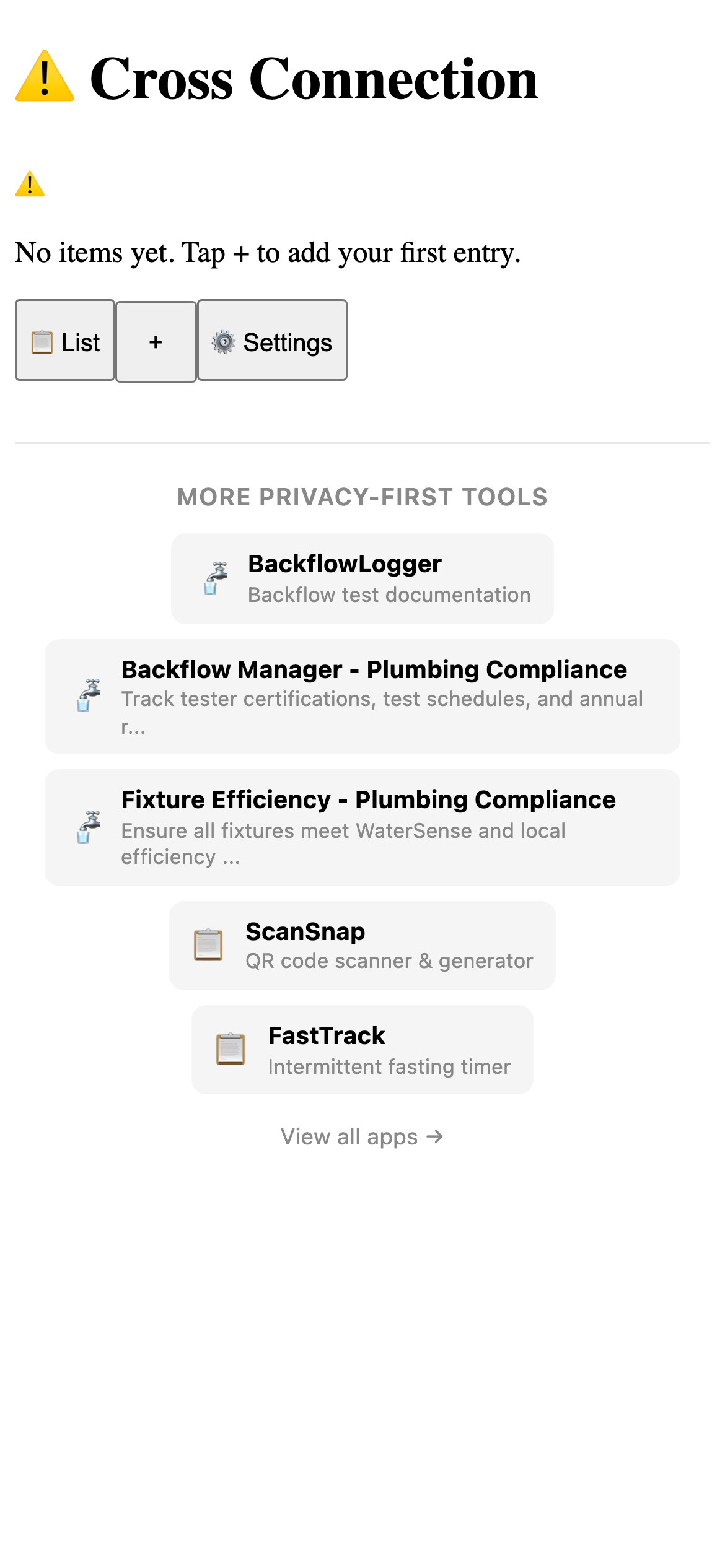Select the MORE PRIVACY-FIRST TOOLS heading
725x1568 pixels.
(x=362, y=497)
